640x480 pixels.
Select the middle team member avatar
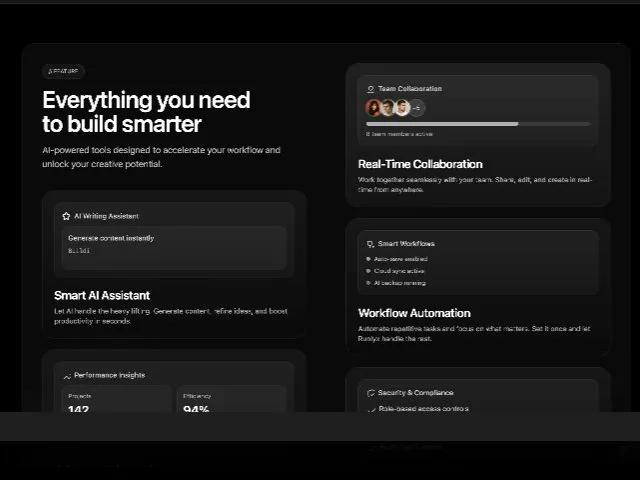coord(388,108)
